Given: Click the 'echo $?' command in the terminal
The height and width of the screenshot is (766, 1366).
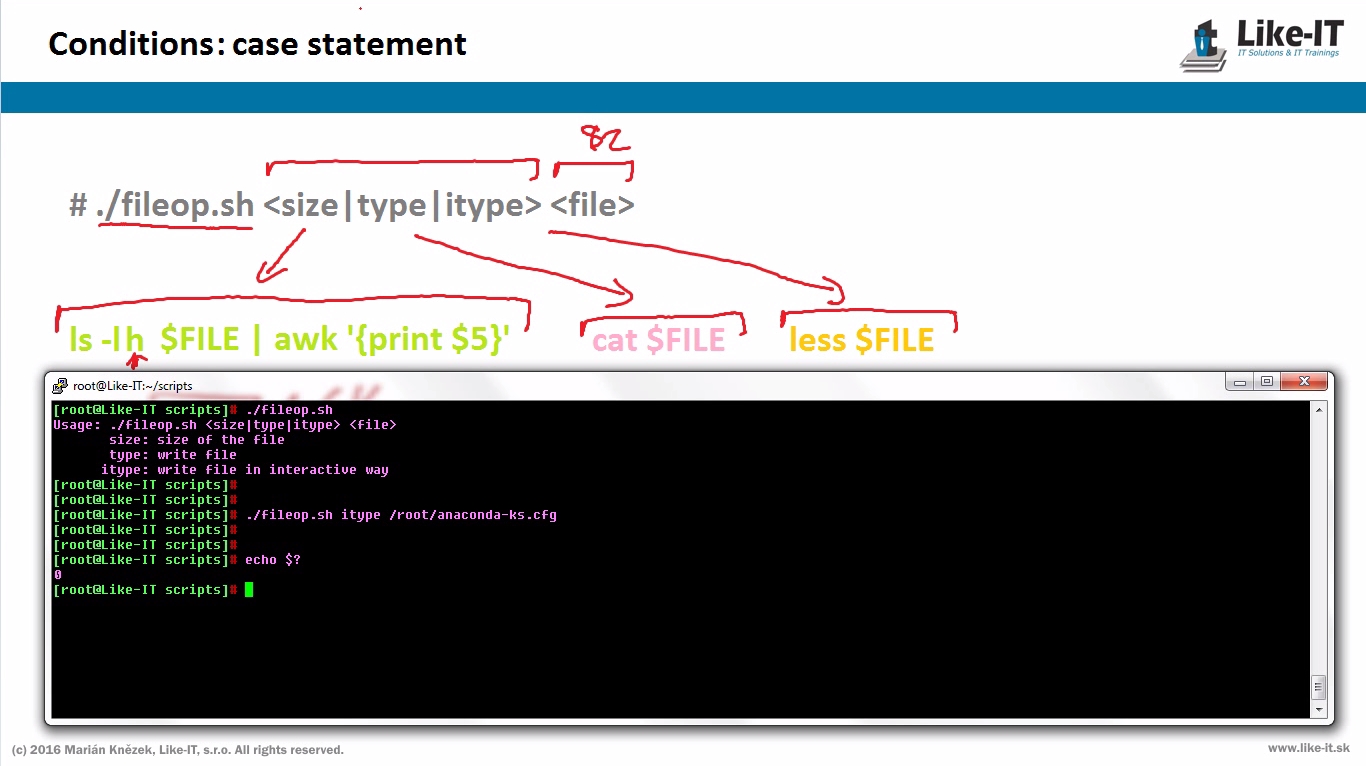Looking at the screenshot, I should (x=272, y=560).
